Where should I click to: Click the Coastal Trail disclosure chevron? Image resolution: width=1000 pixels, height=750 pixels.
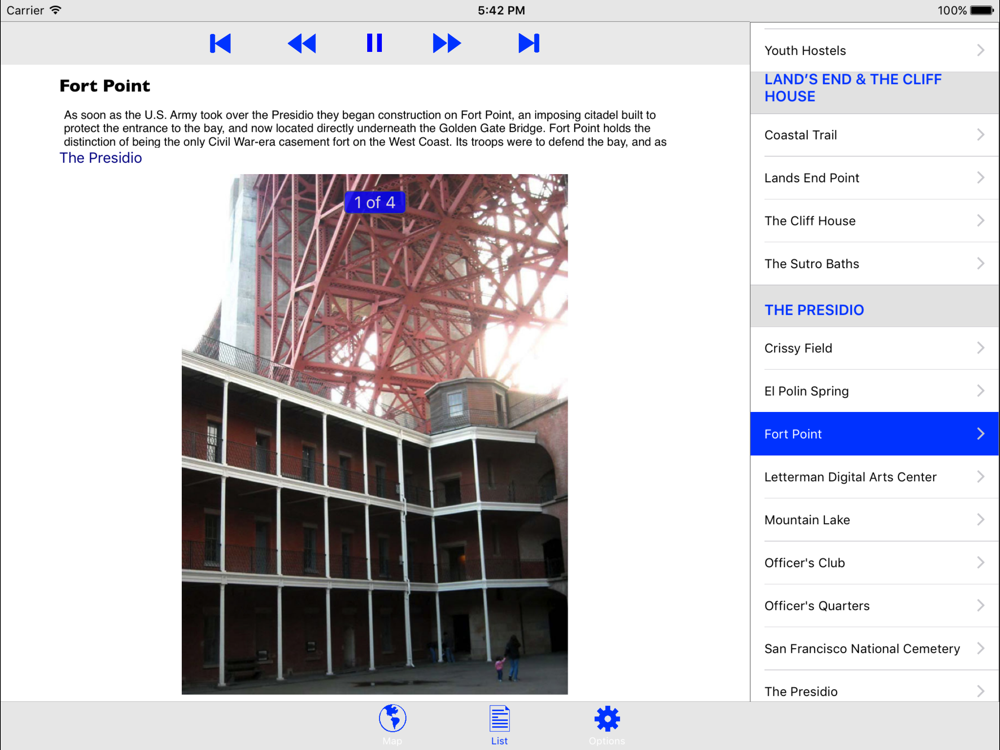coord(981,135)
